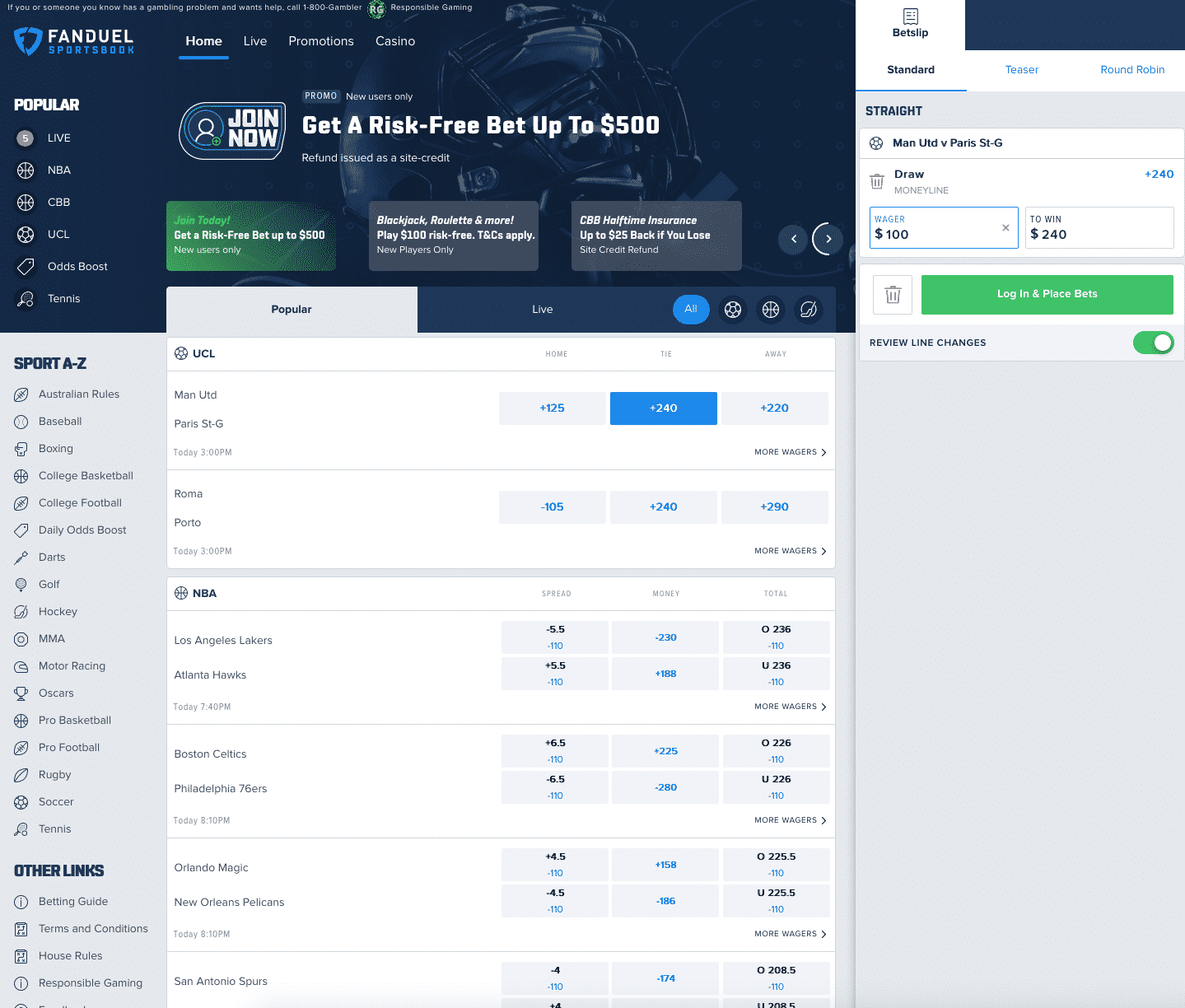This screenshot has width=1185, height=1008.
Task: Toggle the Review Line Changes switch
Action: coord(1153,343)
